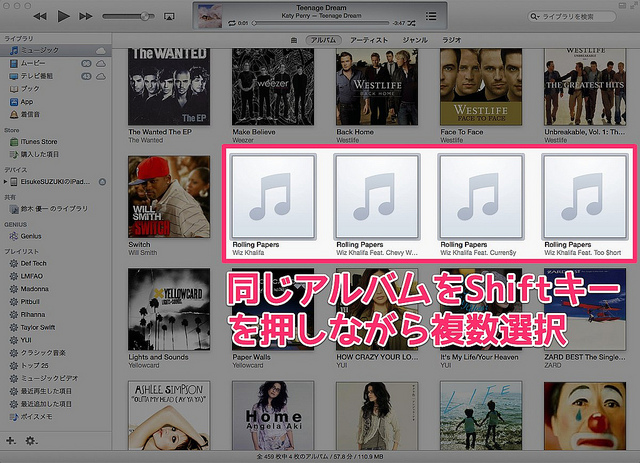Screen dimensions: 640x463
Task: Click the Teenage Dream now-playing artwork
Action: (210, 16)
